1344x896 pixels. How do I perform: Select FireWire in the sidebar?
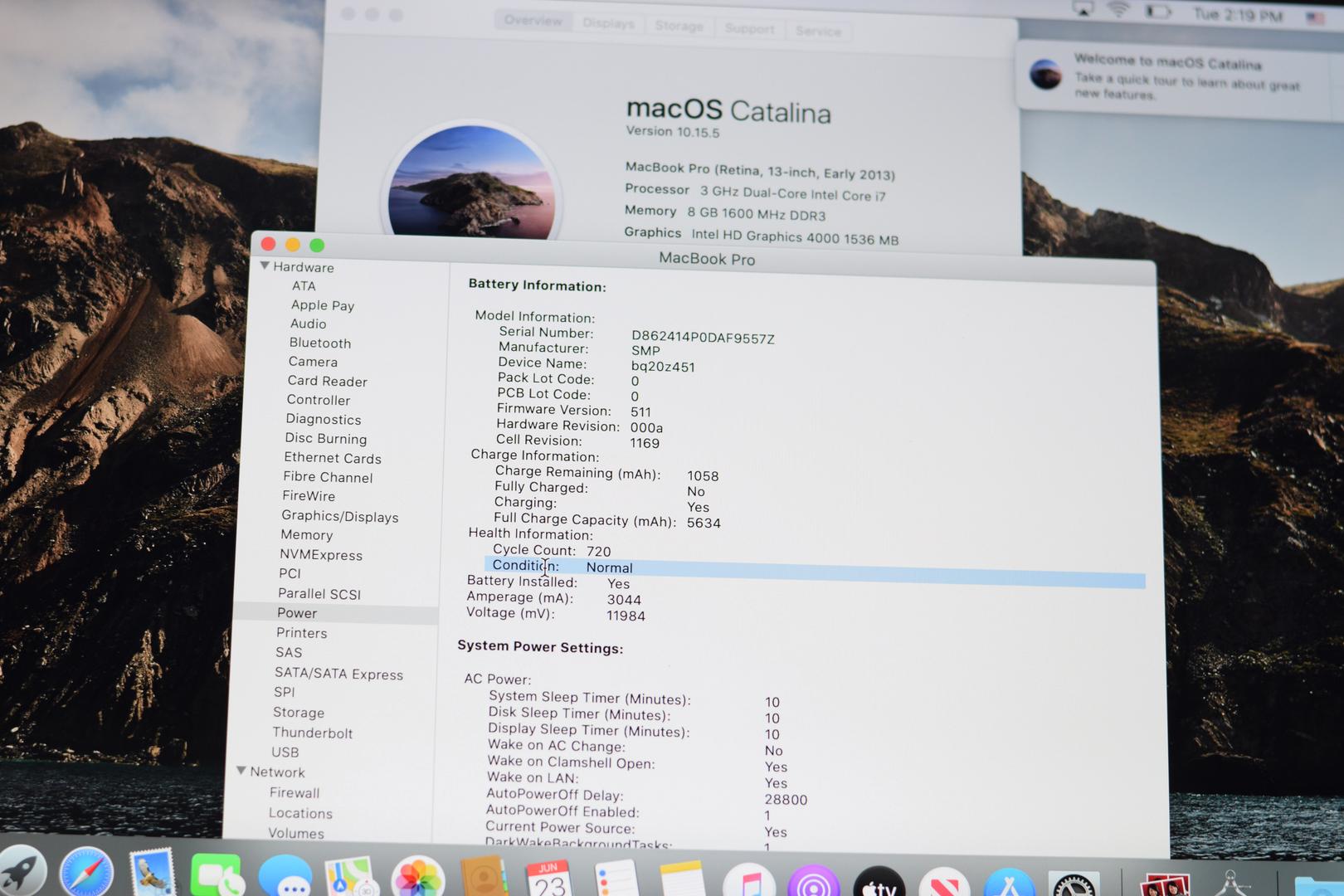[309, 495]
